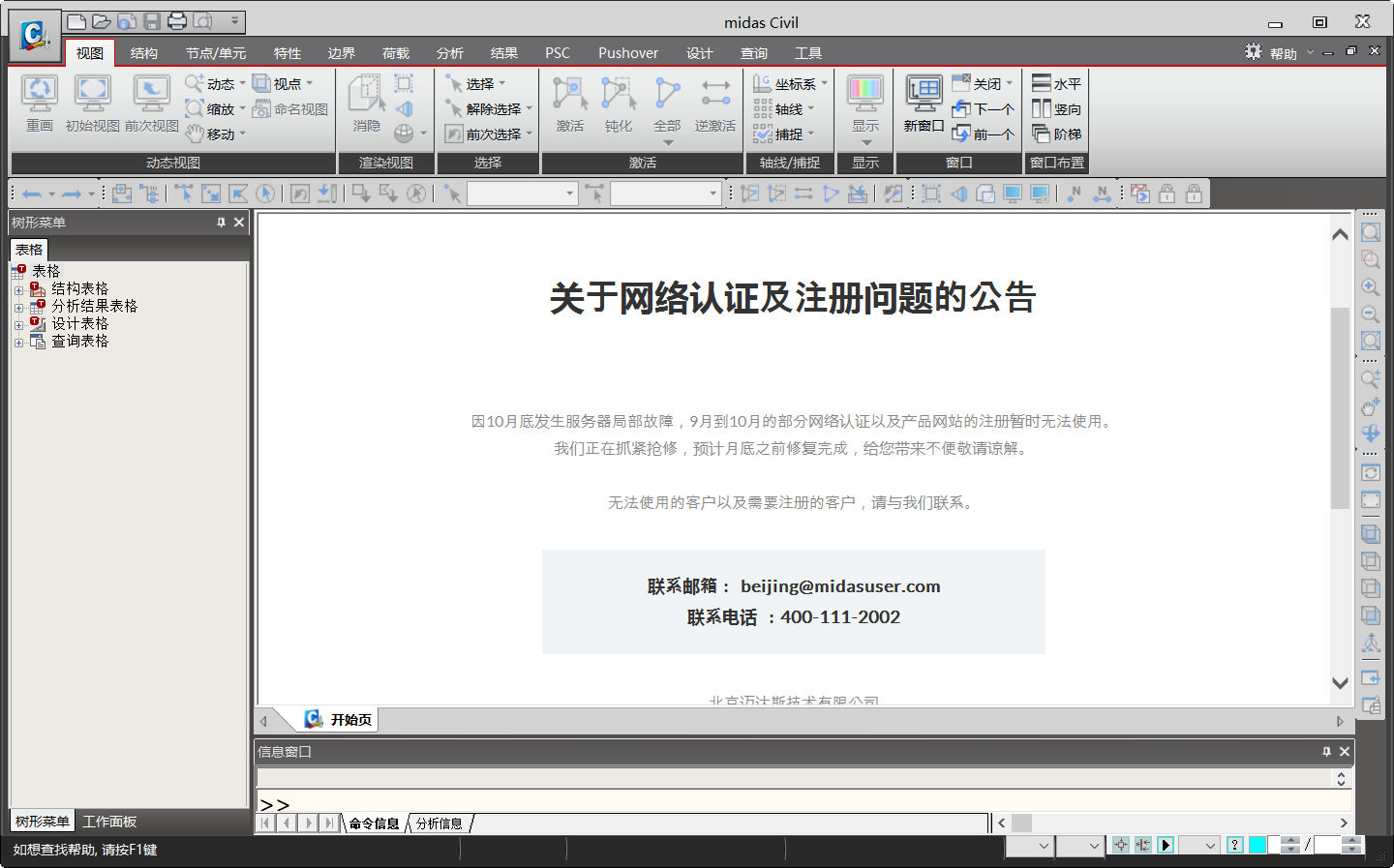Viewport: 1394px width, 868px height.
Task: Click the down arrow of the page scrollbar
Action: (1340, 682)
